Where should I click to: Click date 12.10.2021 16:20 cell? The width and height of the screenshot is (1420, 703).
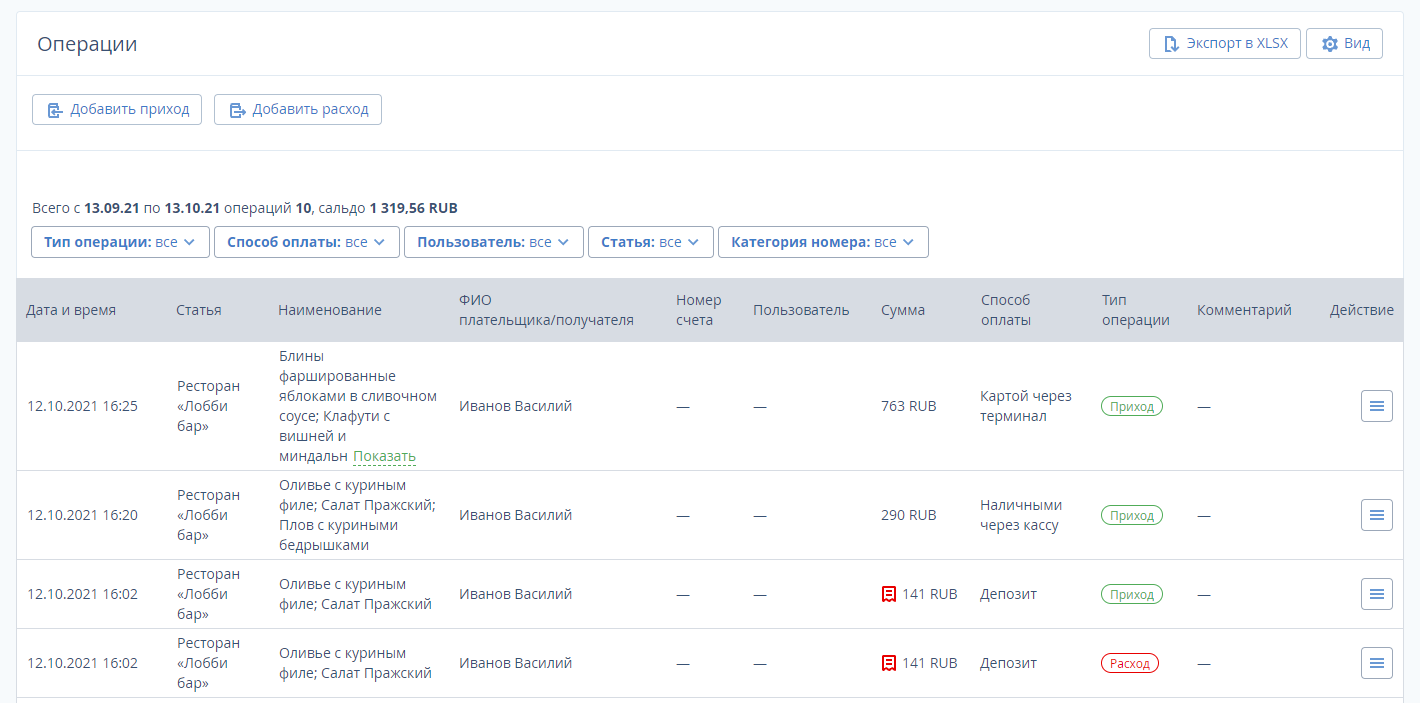(82, 515)
